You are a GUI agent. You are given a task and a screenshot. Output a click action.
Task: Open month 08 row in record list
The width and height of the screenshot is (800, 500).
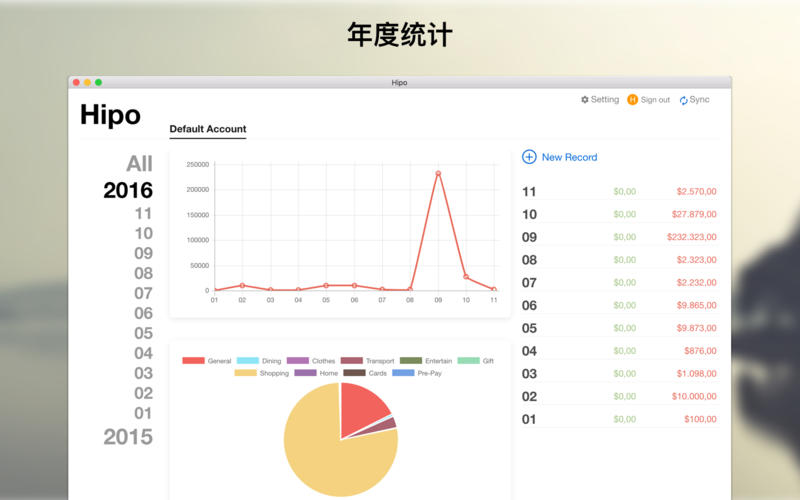pos(619,260)
